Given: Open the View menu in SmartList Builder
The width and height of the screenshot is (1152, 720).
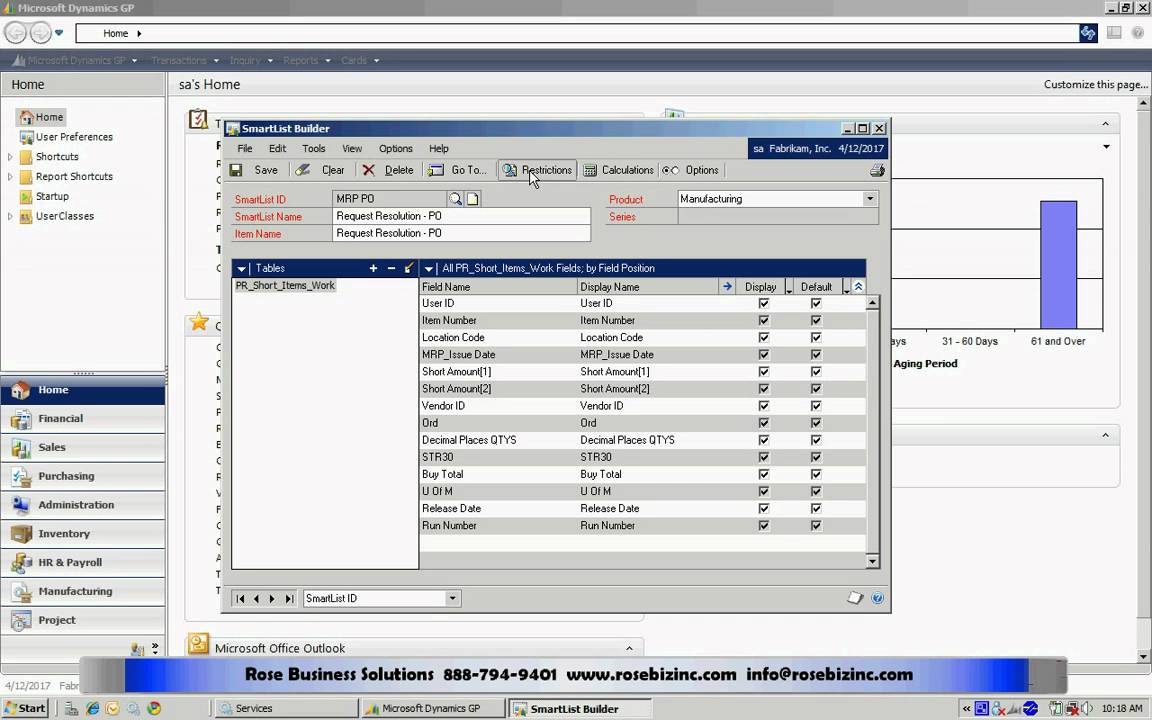Looking at the screenshot, I should pyautogui.click(x=352, y=148).
